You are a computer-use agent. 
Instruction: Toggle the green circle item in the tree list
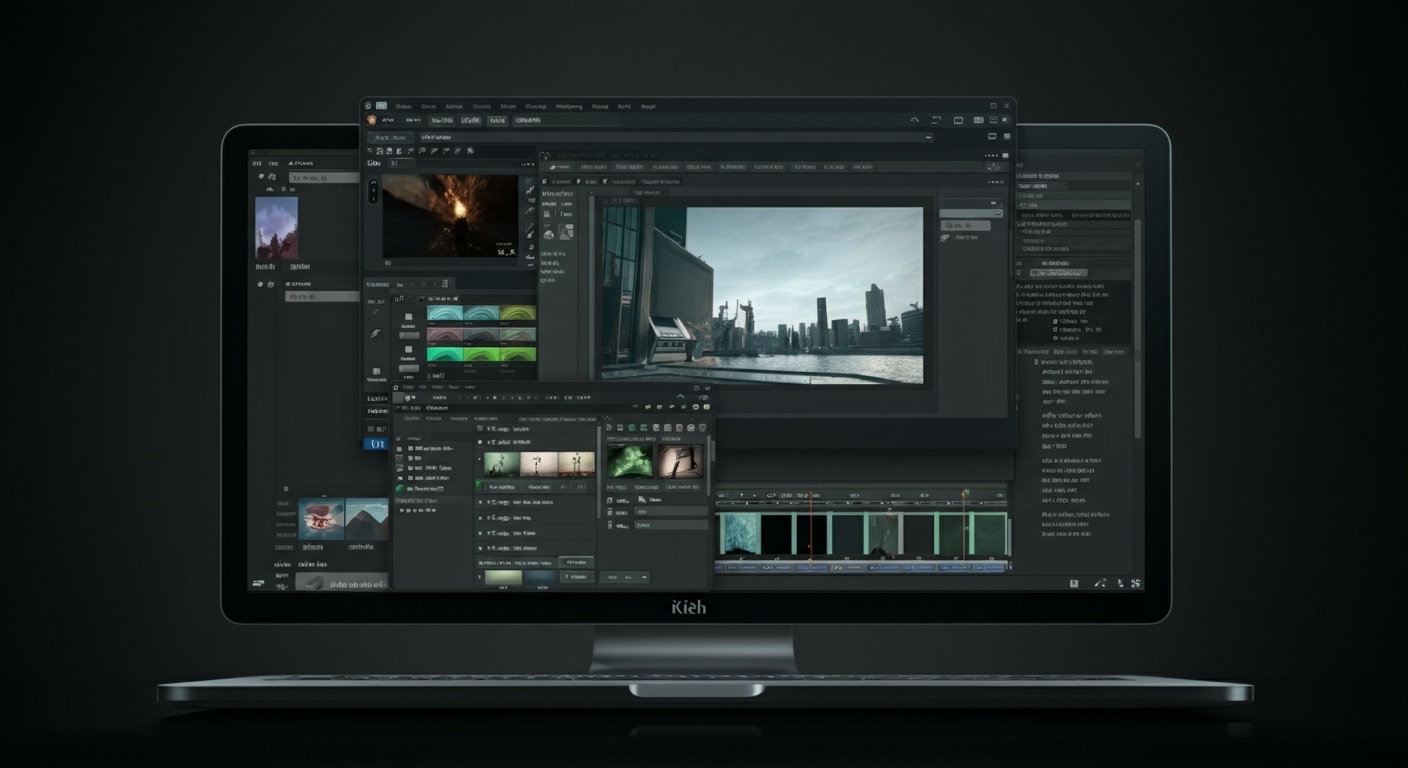click(x=400, y=488)
